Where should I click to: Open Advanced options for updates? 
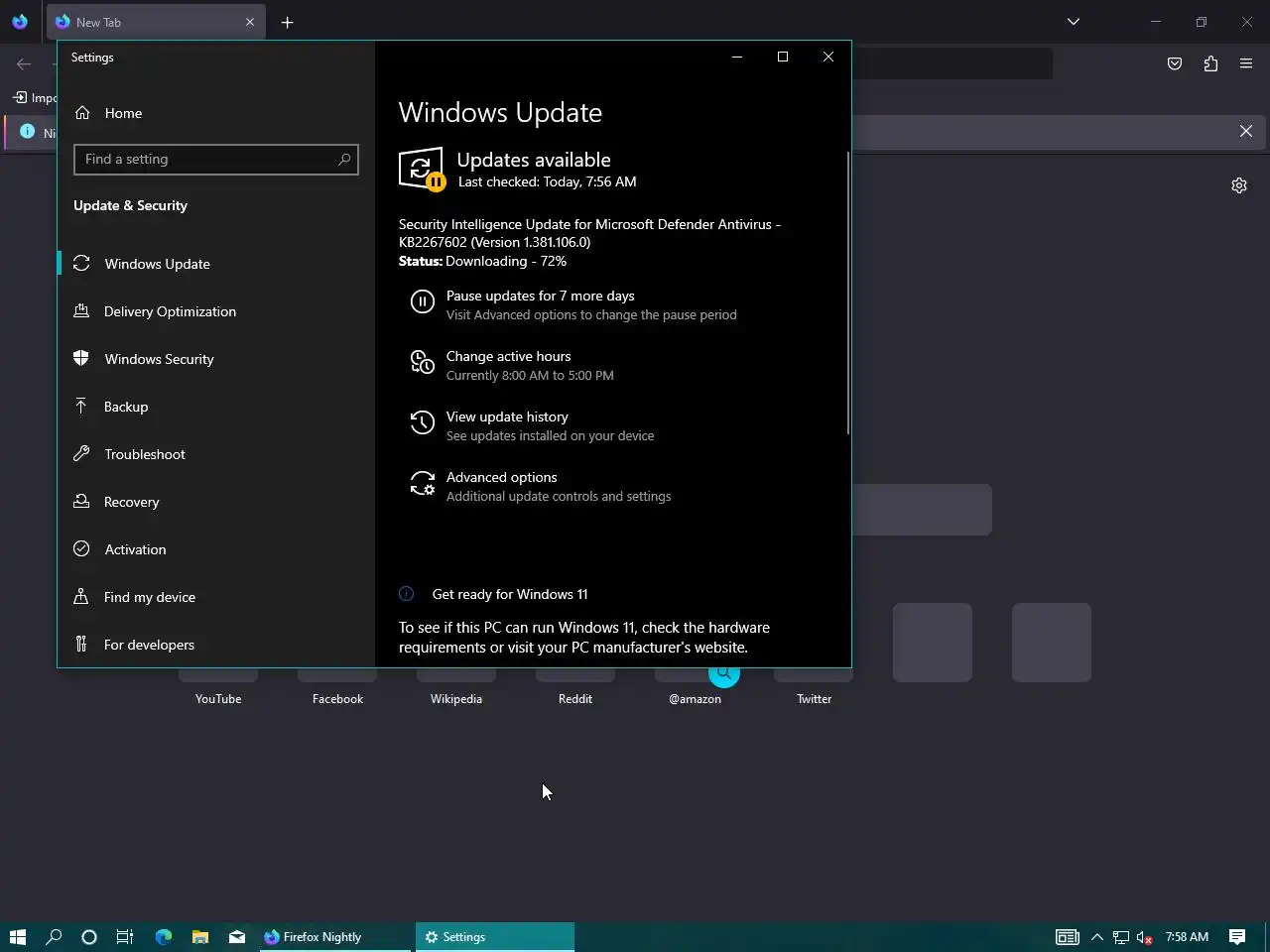point(559,486)
